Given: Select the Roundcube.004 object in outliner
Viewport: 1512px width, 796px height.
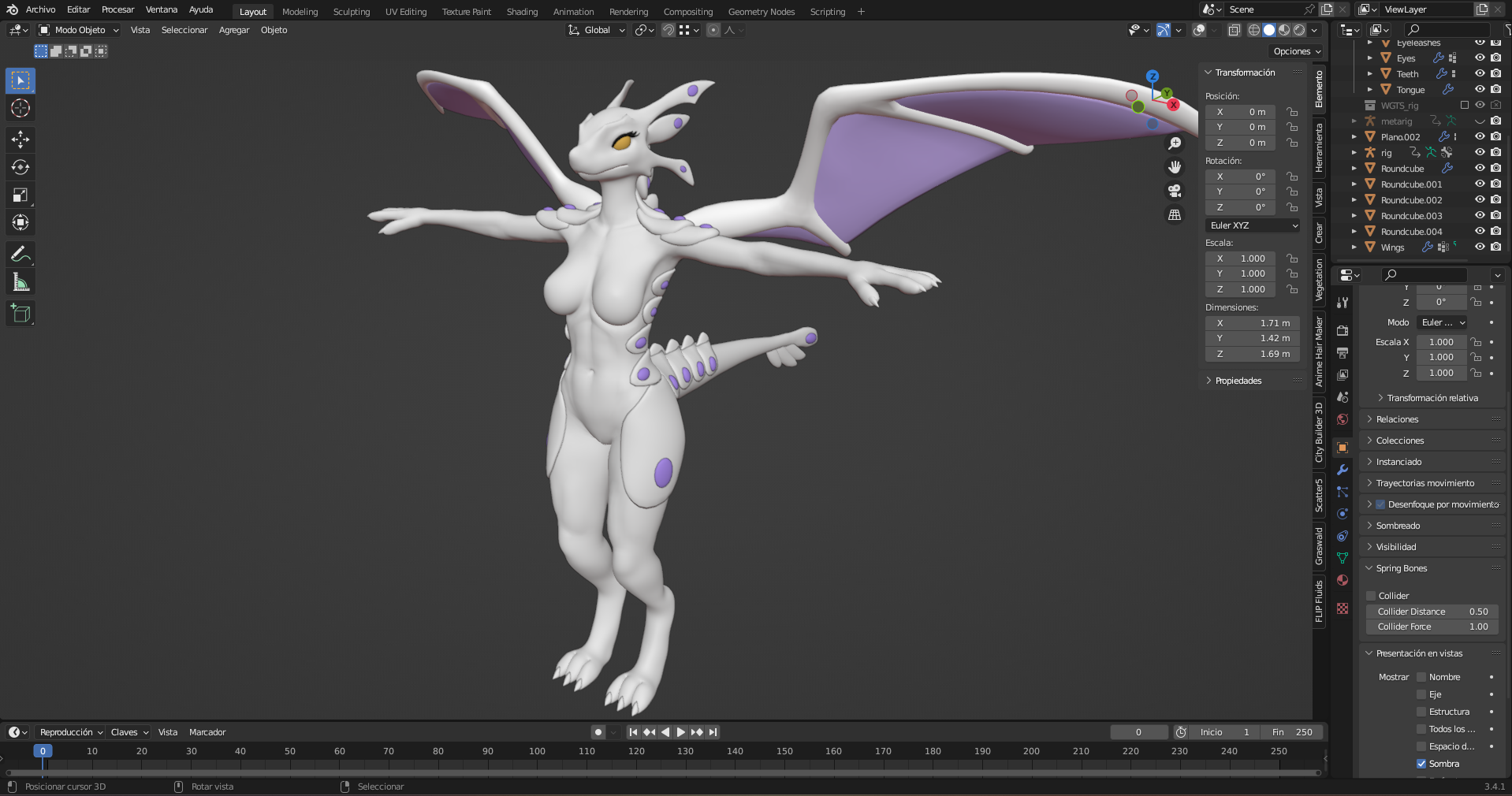Looking at the screenshot, I should pyautogui.click(x=1411, y=232).
